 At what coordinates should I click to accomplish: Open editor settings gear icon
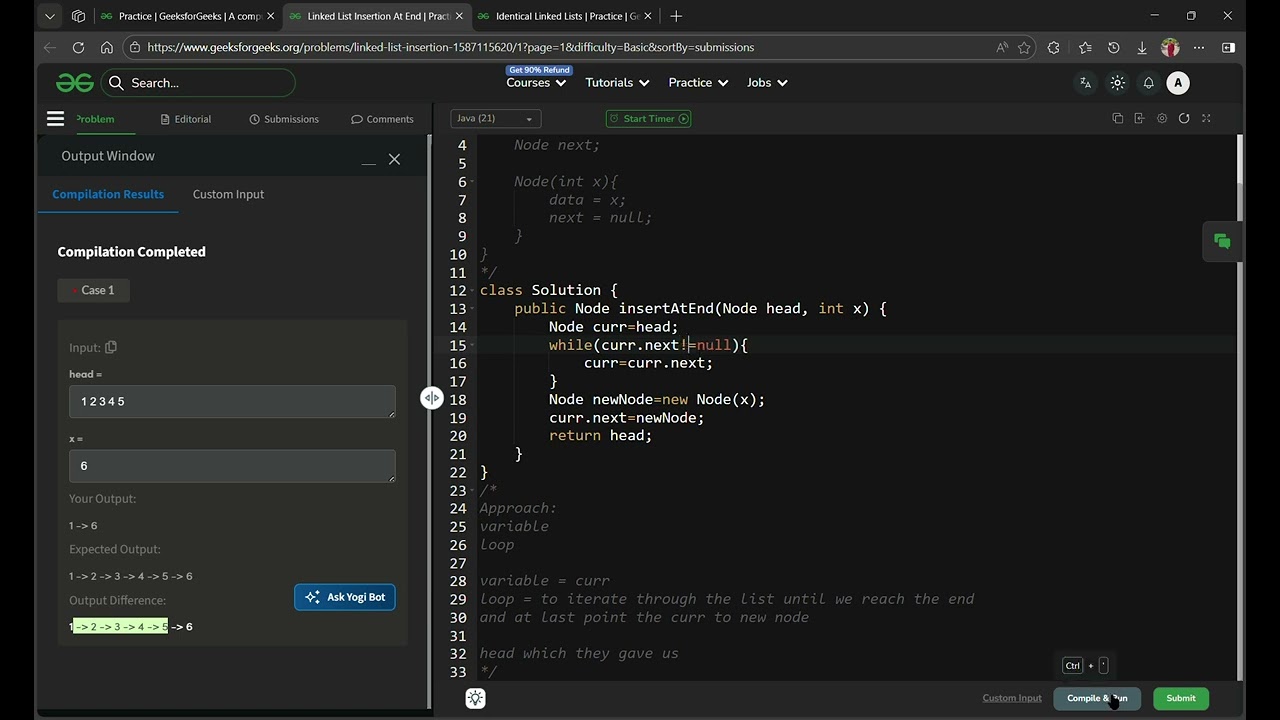1161,118
